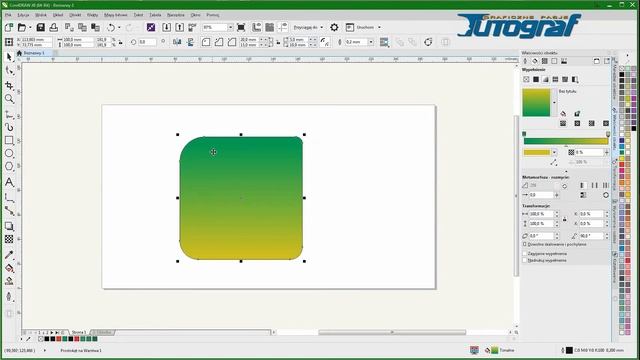Select the Text tool

tap(9, 182)
